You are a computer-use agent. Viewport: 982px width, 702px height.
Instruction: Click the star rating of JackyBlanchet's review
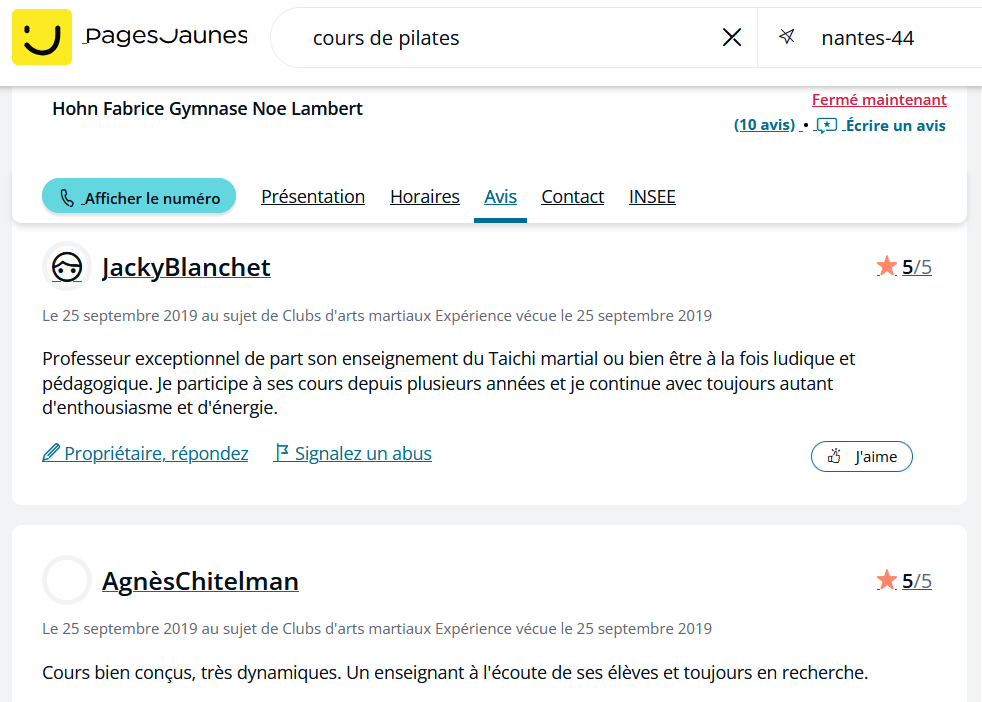904,267
